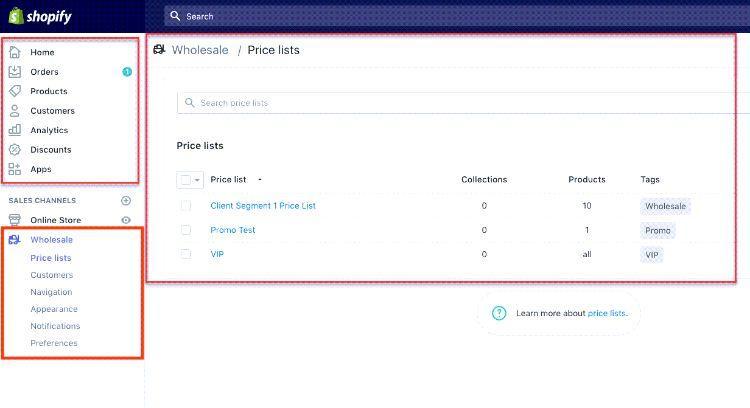
Task: Open Analytics via bar chart icon
Action: tap(15, 130)
